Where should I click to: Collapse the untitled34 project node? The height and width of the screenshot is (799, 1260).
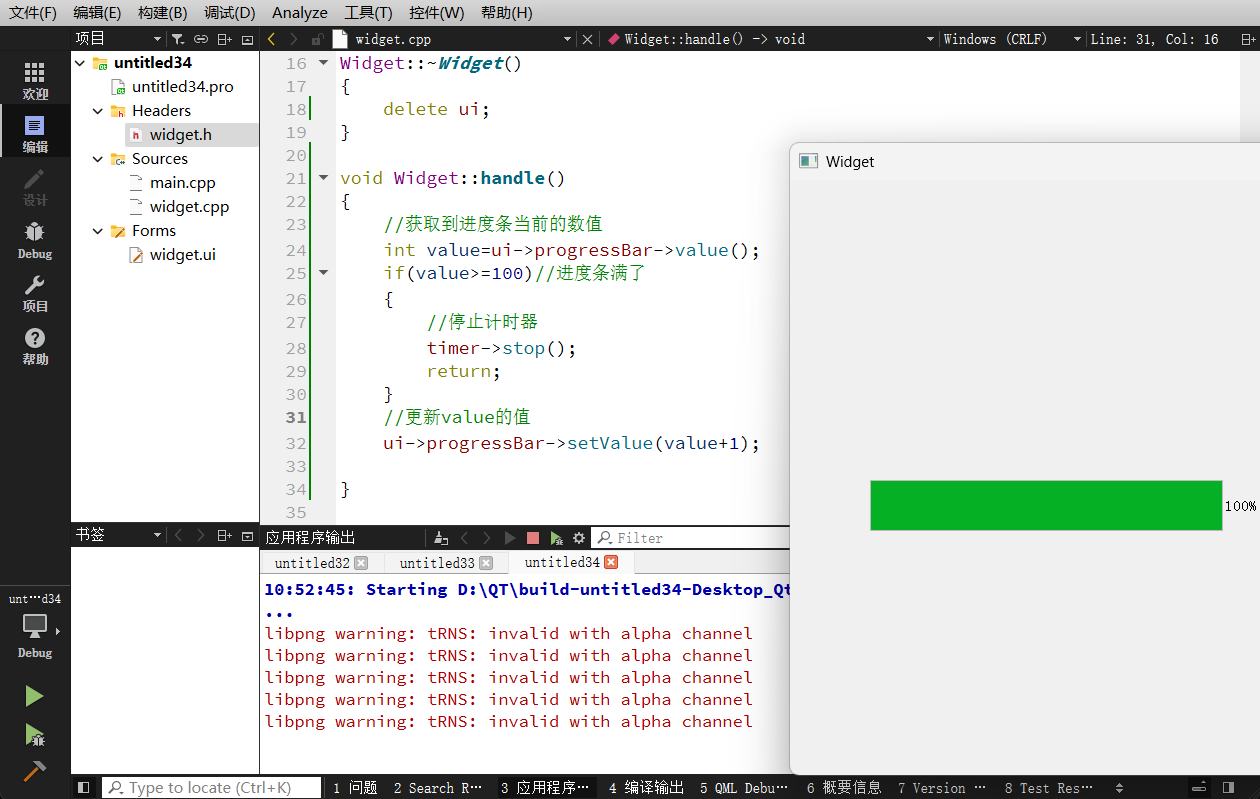81,63
